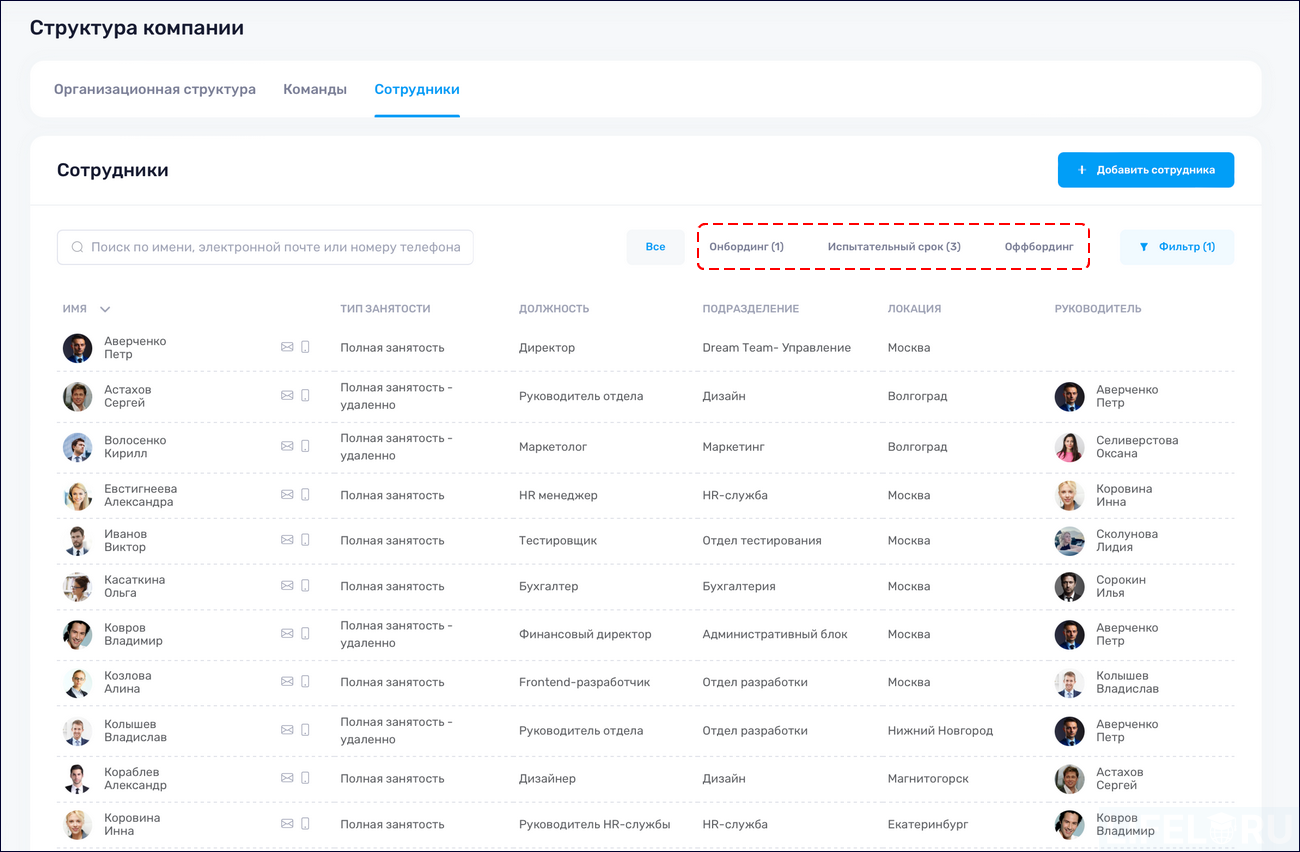Click the search magnifier icon
The height and width of the screenshot is (852, 1300).
click(77, 246)
